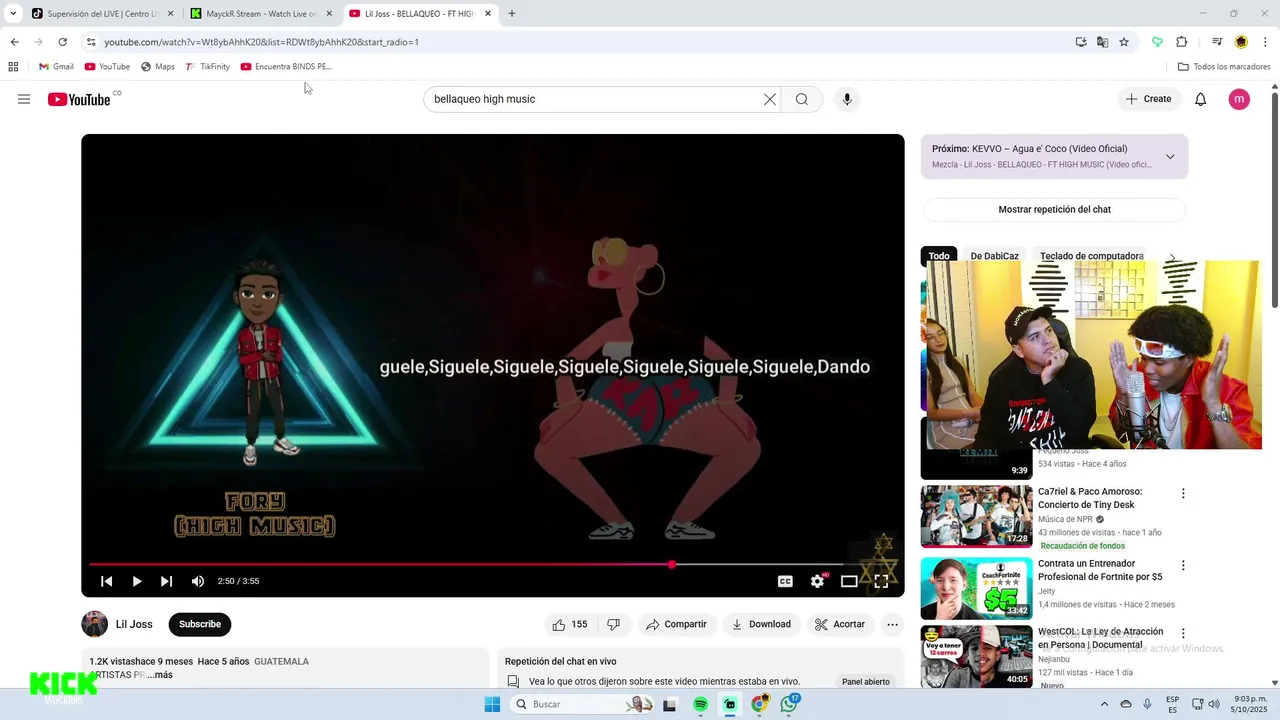Open WestCOL La Ley de Atracción title
Viewport: 1280px width, 720px height.
[x=1100, y=638]
